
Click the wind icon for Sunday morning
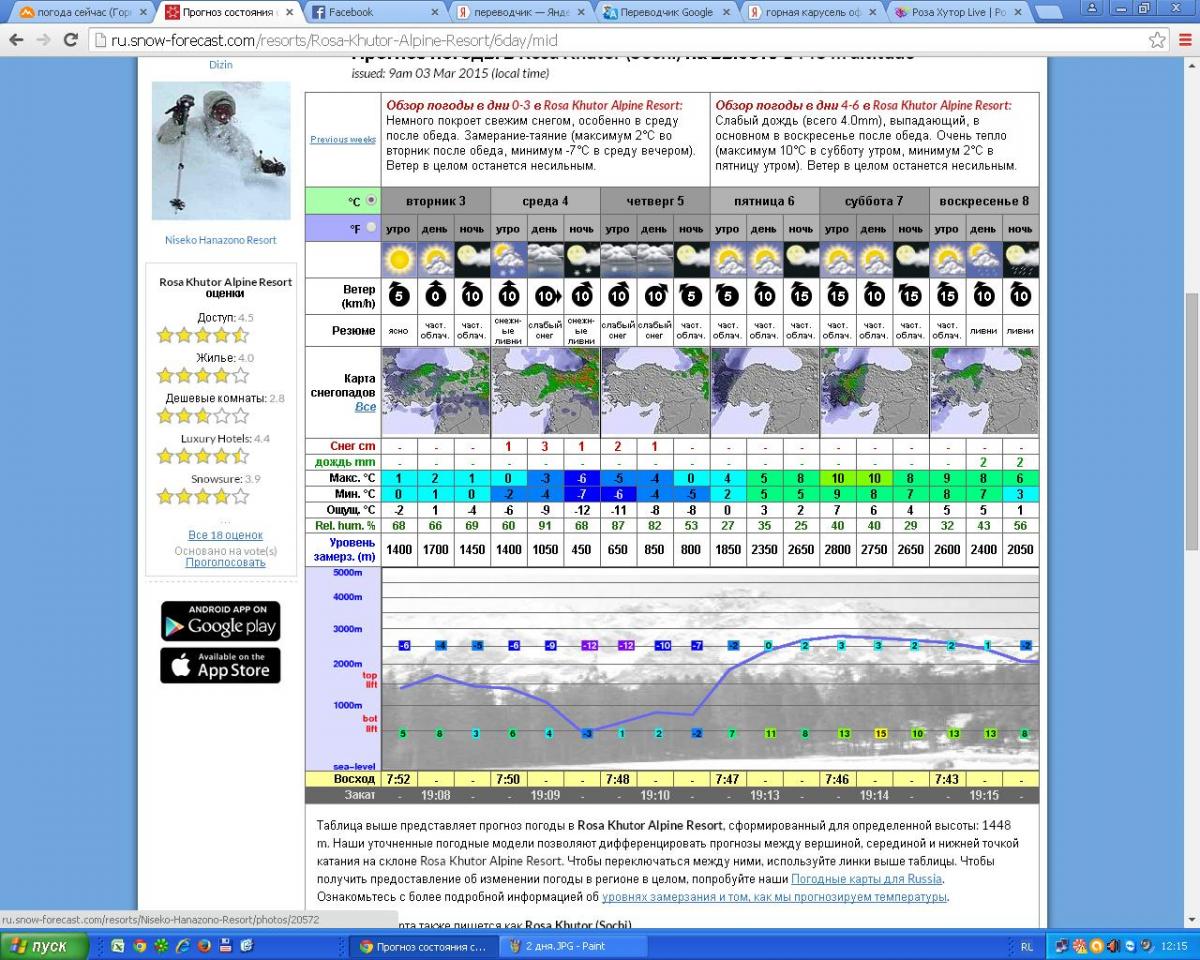(x=947, y=296)
